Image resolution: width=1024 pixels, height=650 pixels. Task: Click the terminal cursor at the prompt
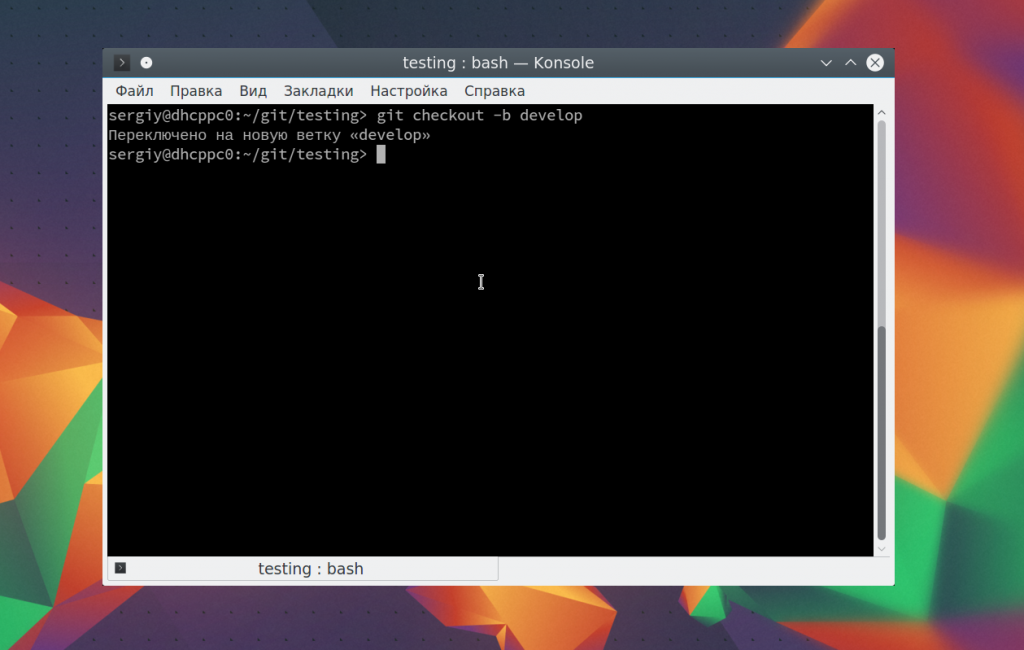coord(381,154)
